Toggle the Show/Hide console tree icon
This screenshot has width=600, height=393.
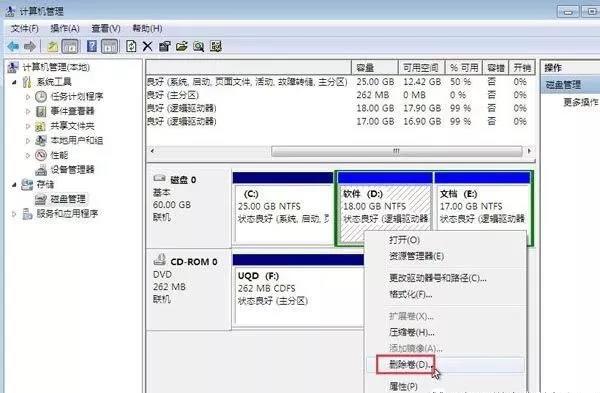(x=70, y=47)
